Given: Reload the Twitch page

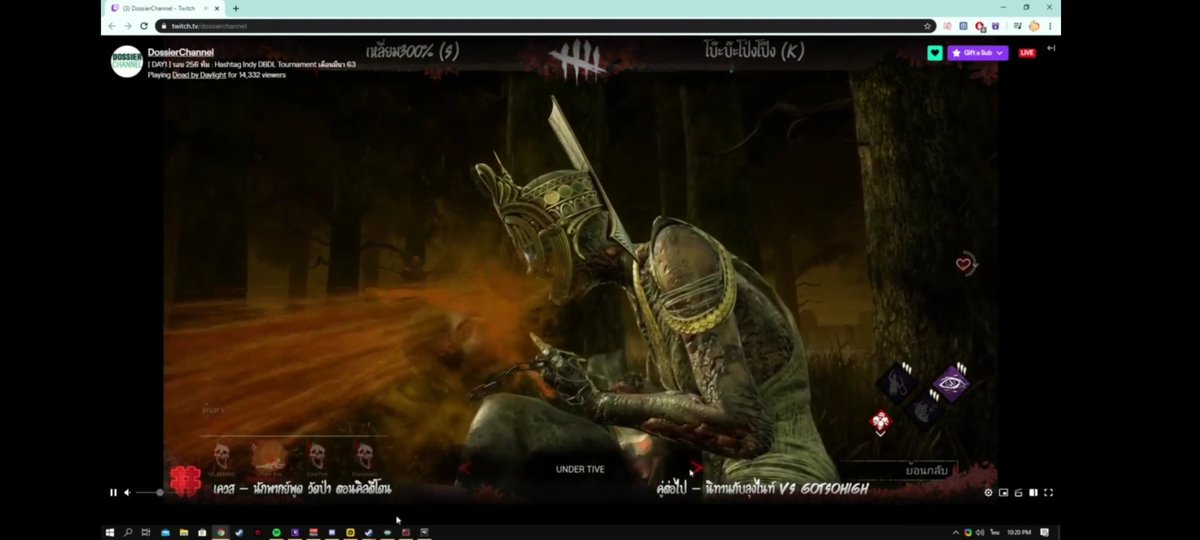Looking at the screenshot, I should [x=142, y=25].
